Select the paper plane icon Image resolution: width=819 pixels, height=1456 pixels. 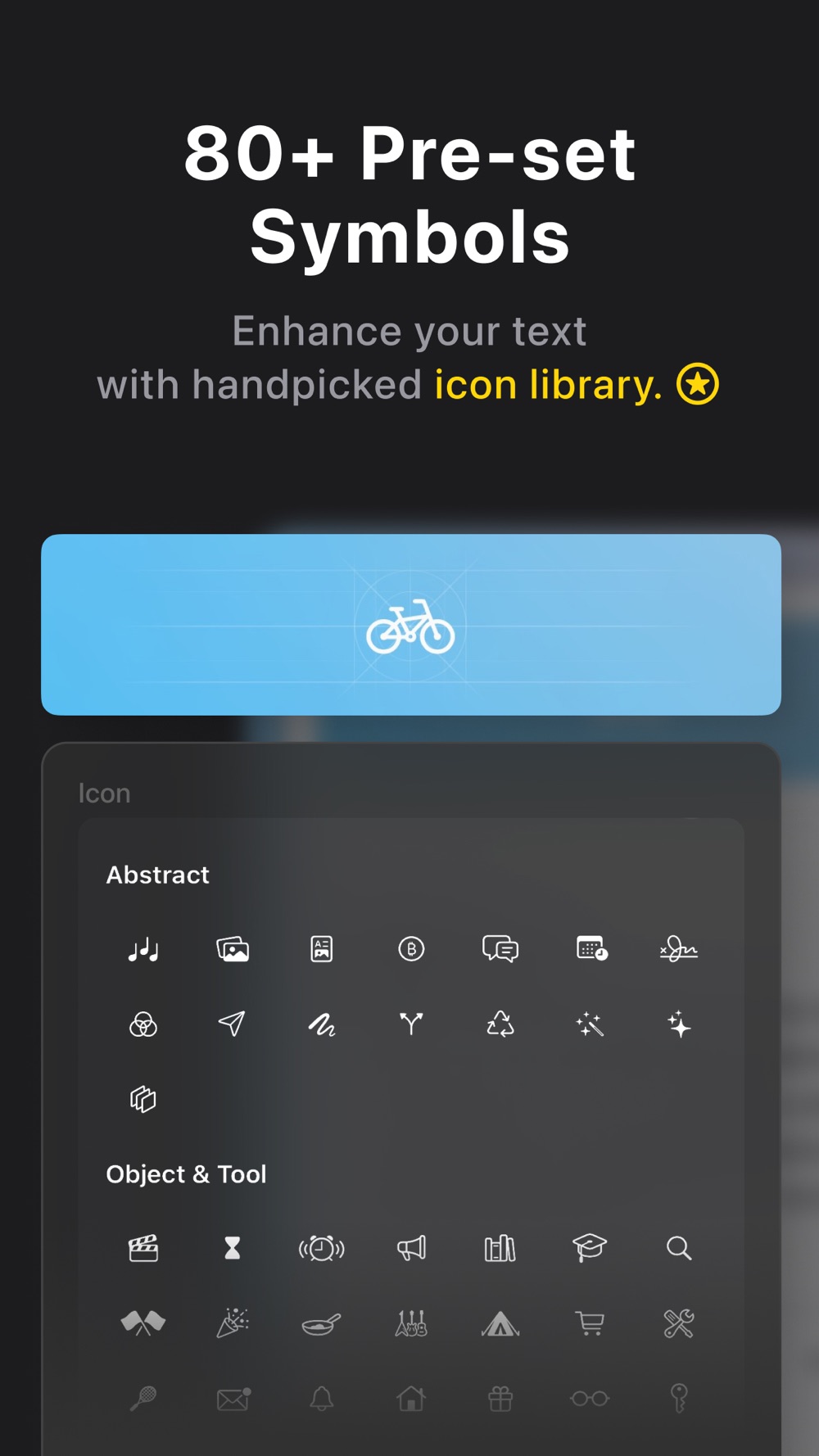point(232,1024)
